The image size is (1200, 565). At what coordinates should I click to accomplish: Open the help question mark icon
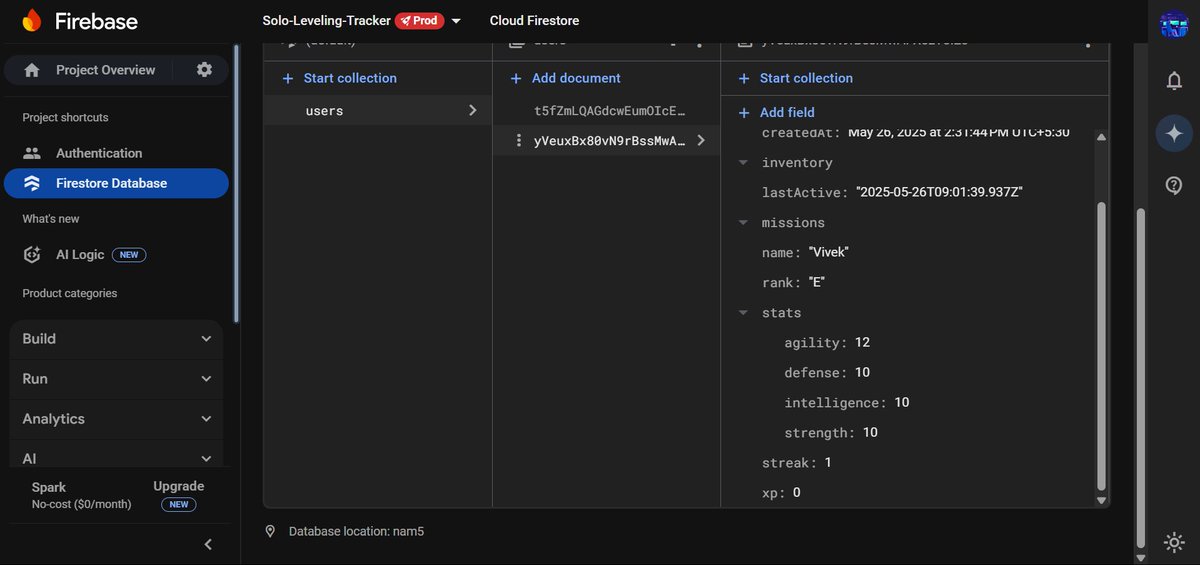click(x=1174, y=185)
